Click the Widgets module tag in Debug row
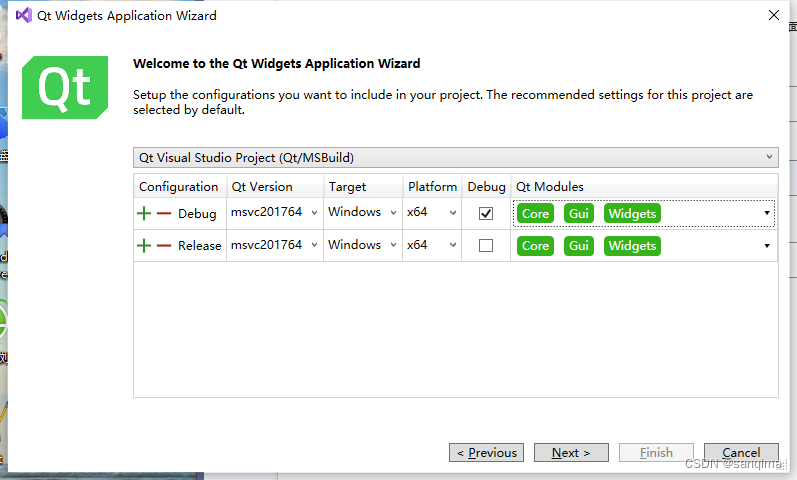797x480 pixels. [632, 214]
